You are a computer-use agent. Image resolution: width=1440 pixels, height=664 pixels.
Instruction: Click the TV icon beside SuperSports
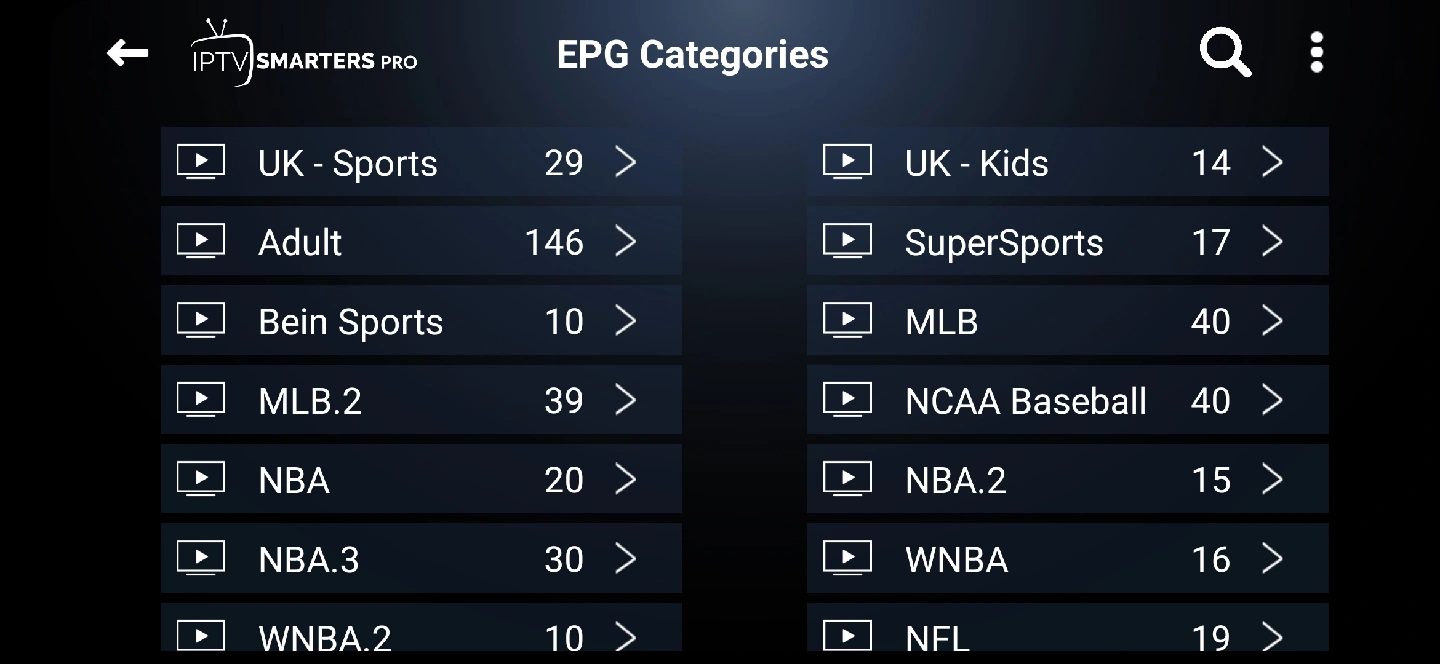[847, 242]
